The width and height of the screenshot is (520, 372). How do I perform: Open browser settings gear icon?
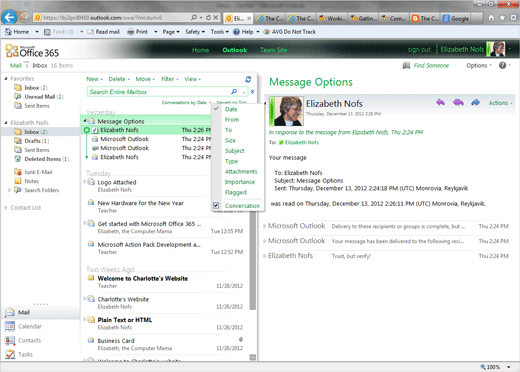[x=513, y=18]
